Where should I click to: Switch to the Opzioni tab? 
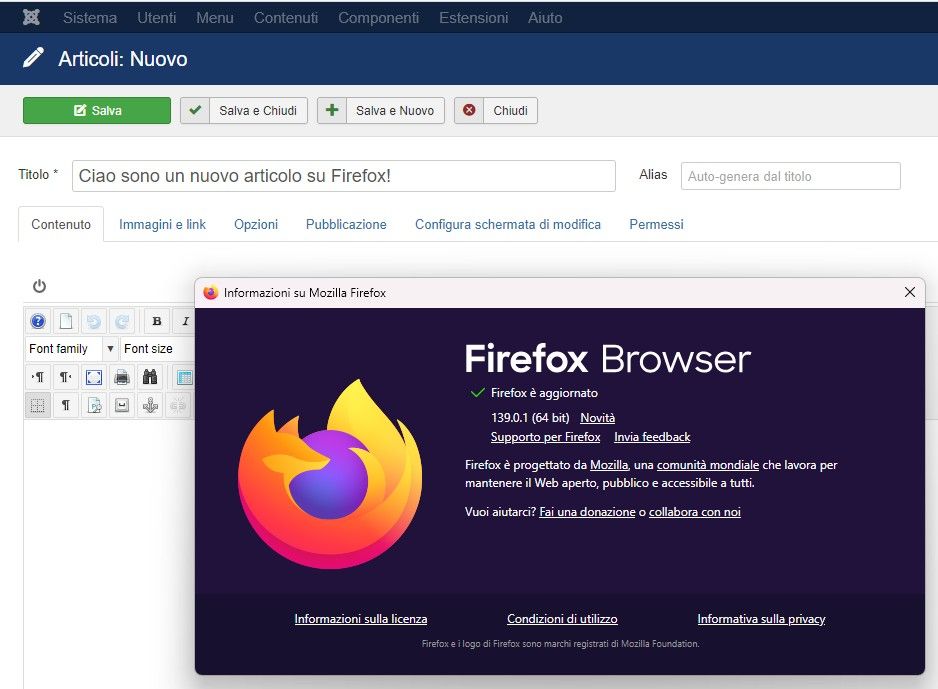pyautogui.click(x=256, y=224)
